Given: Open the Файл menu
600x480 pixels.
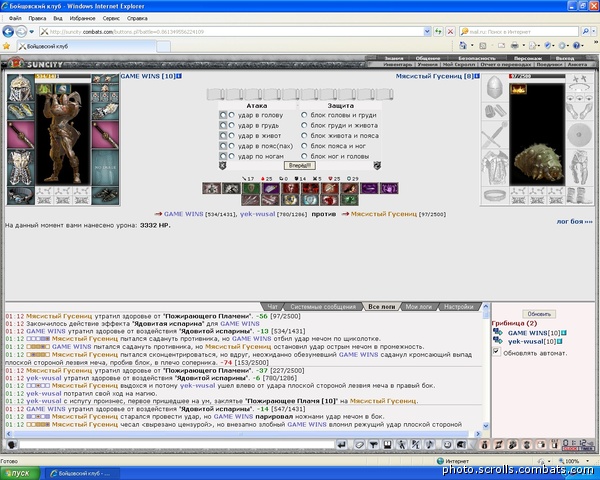Looking at the screenshot, I should pos(15,18).
